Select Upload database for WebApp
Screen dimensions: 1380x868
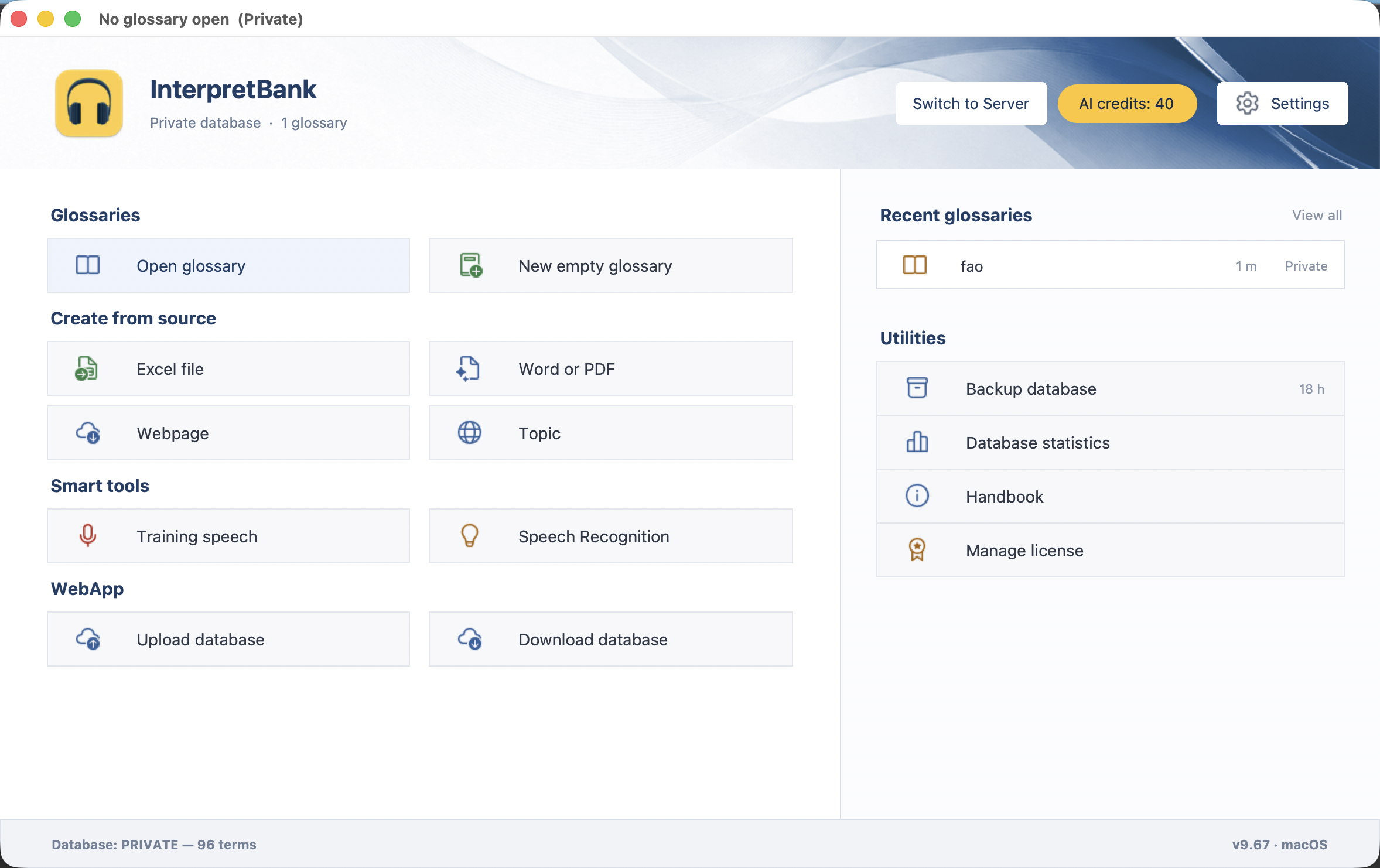point(228,639)
